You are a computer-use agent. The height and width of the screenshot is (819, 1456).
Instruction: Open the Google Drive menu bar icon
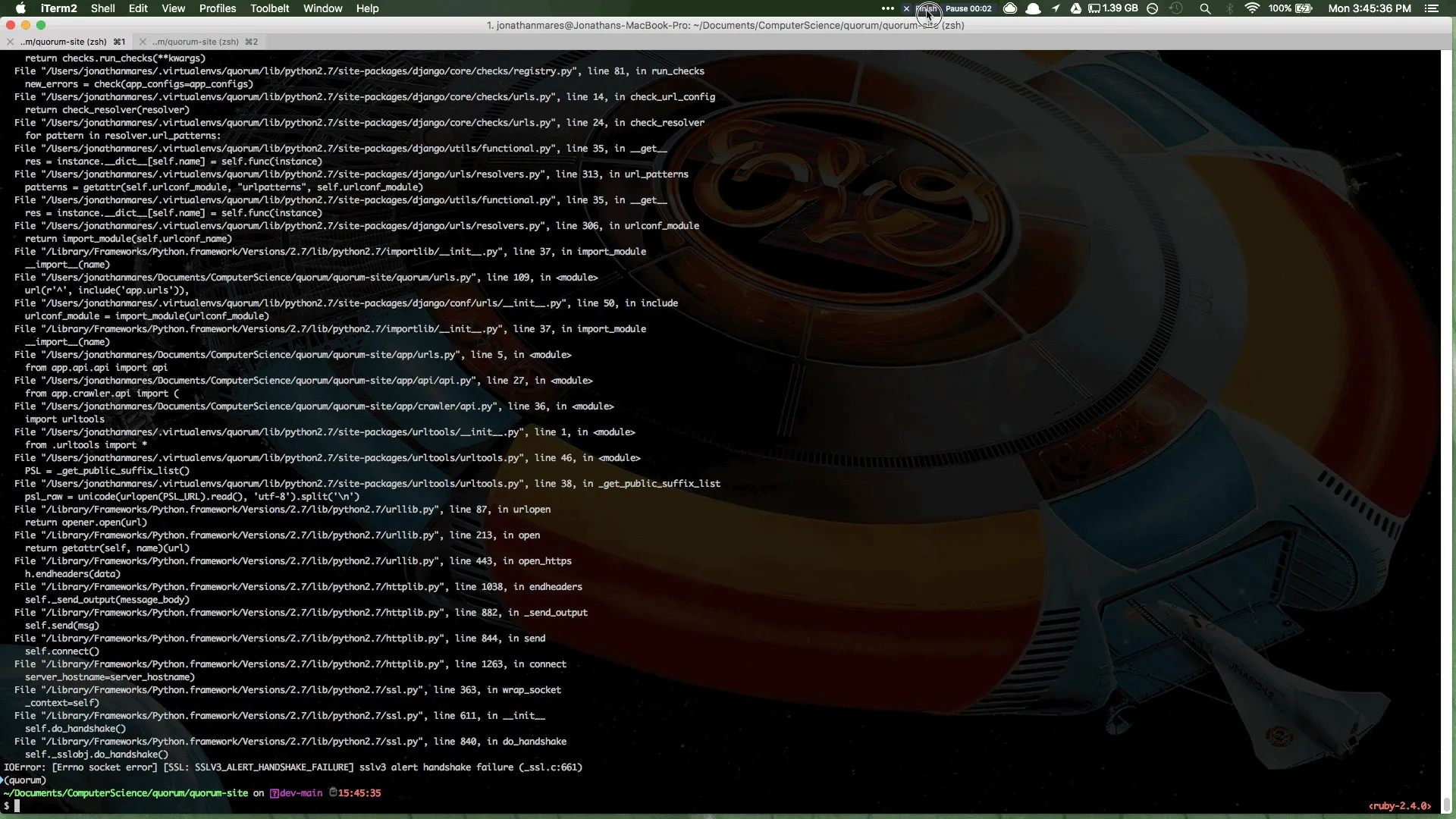click(1075, 8)
